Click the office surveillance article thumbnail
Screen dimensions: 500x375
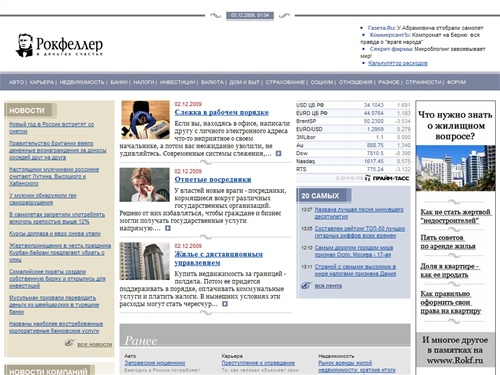pyautogui.click(x=145, y=120)
